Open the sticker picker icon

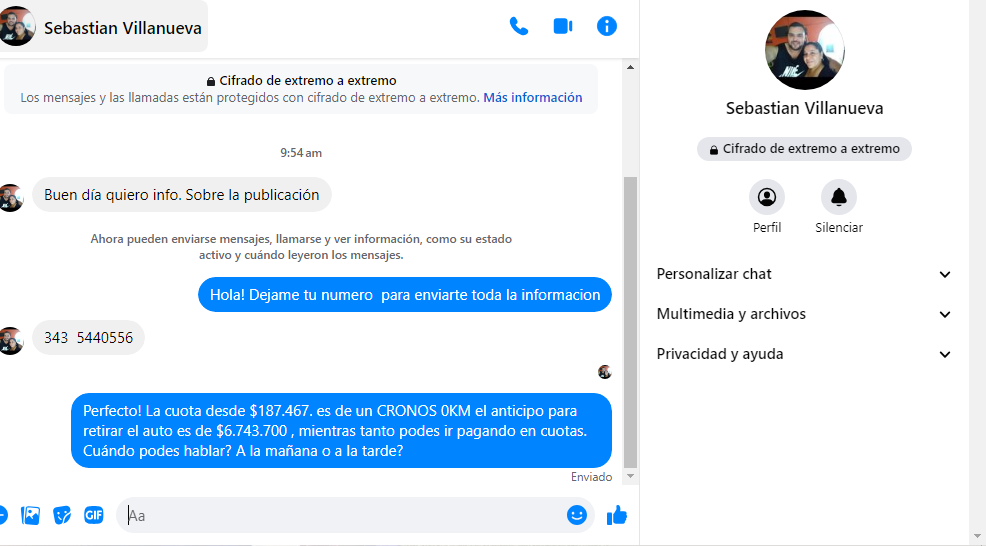click(x=62, y=515)
